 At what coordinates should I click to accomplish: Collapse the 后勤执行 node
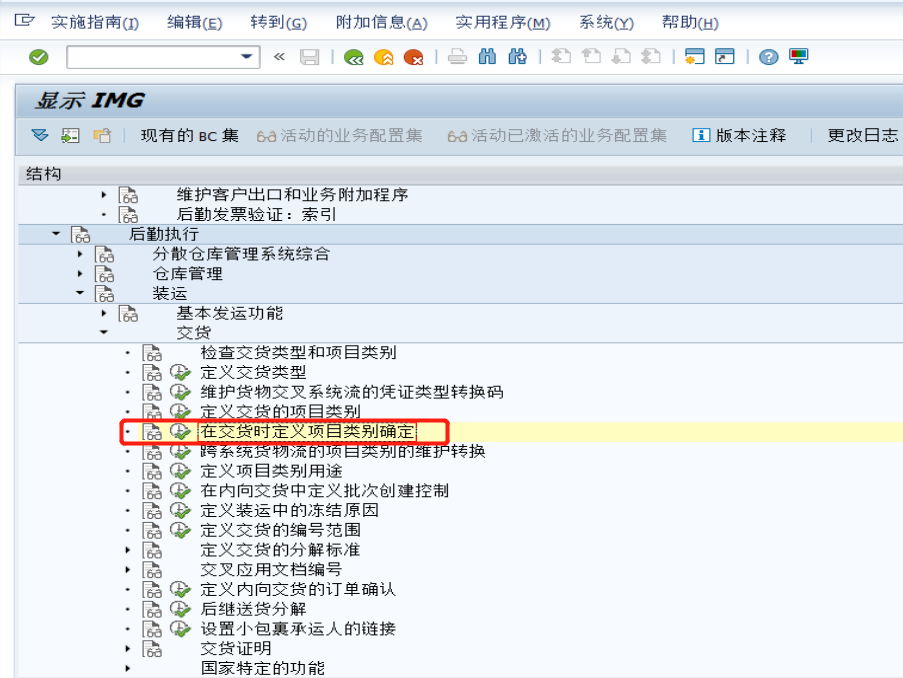pyautogui.click(x=56, y=234)
